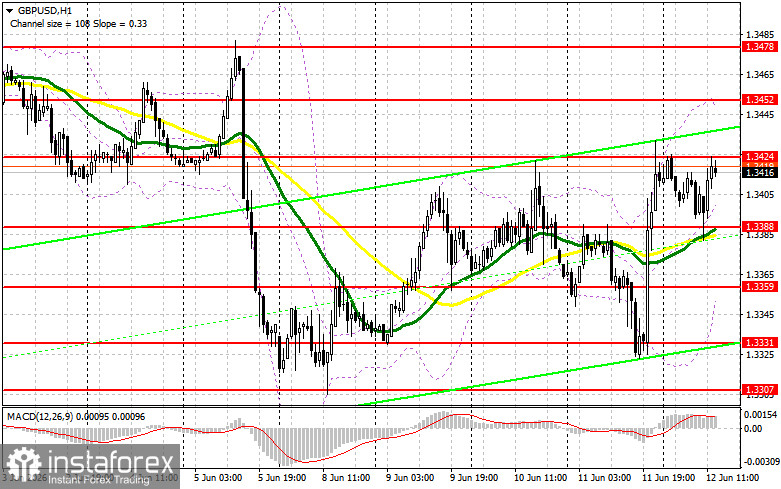The height and width of the screenshot is (489, 781).
Task: Click the 1.3325 price axis tick
Action: click(x=760, y=355)
